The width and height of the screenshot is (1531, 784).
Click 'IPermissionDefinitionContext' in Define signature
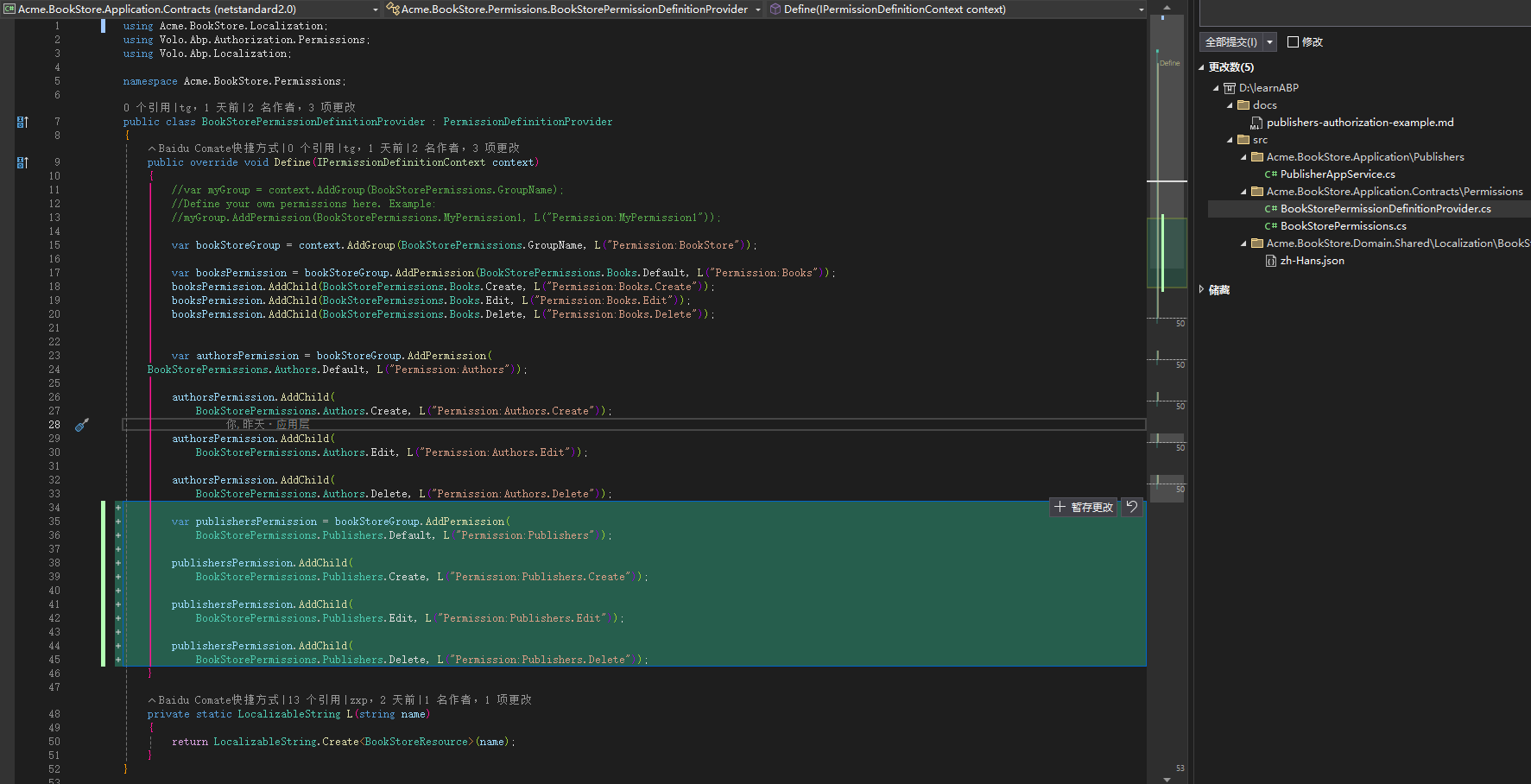401,162
